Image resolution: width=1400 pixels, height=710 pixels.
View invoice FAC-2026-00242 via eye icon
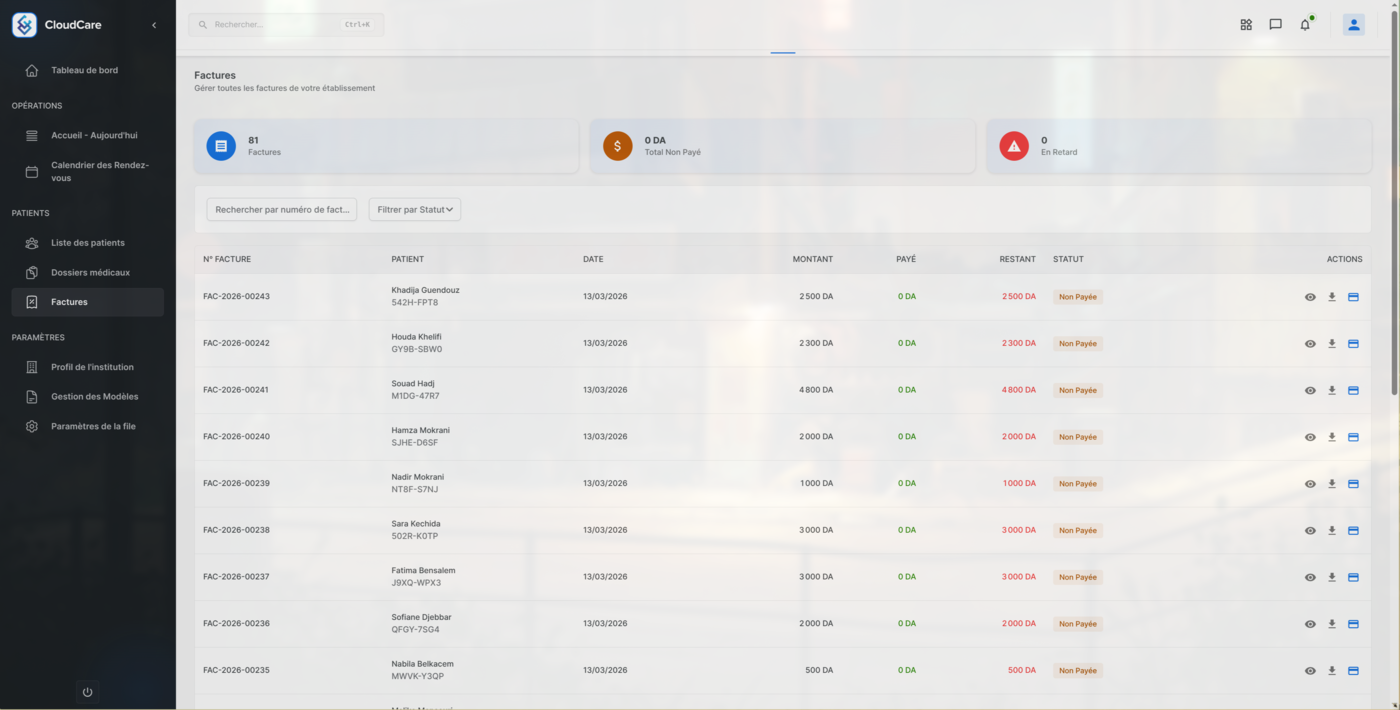[x=1310, y=344]
